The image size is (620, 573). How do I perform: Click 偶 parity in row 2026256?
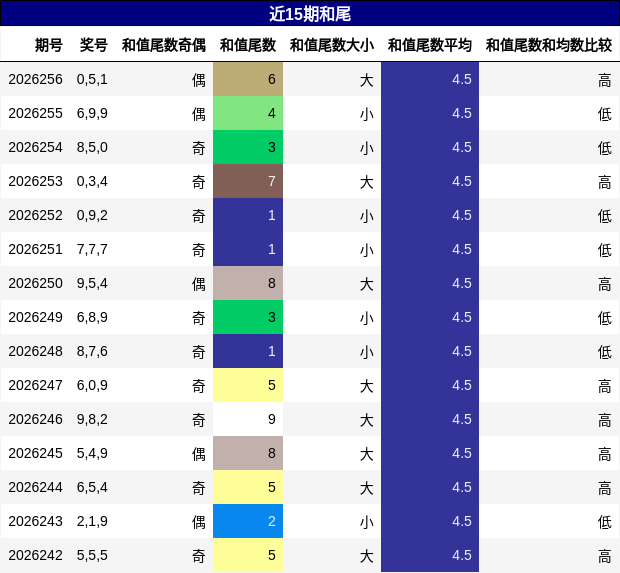click(198, 80)
